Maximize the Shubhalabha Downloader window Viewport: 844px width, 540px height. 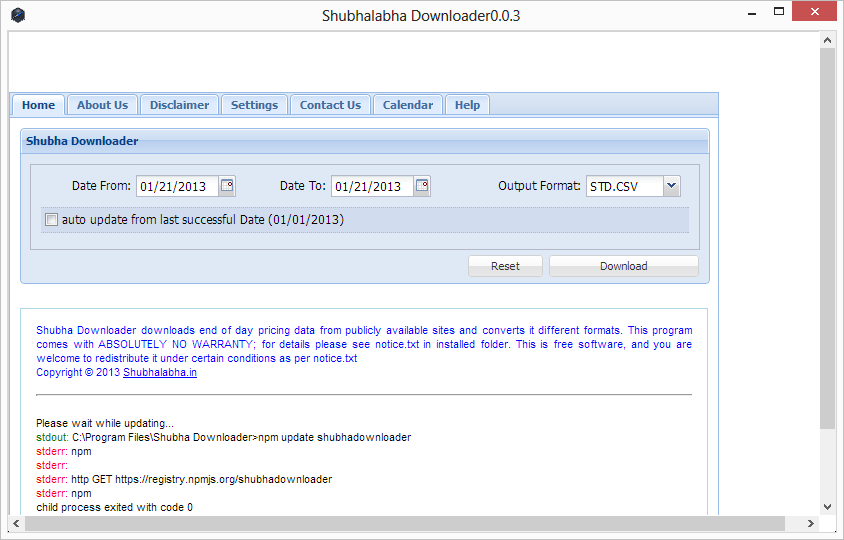[779, 12]
